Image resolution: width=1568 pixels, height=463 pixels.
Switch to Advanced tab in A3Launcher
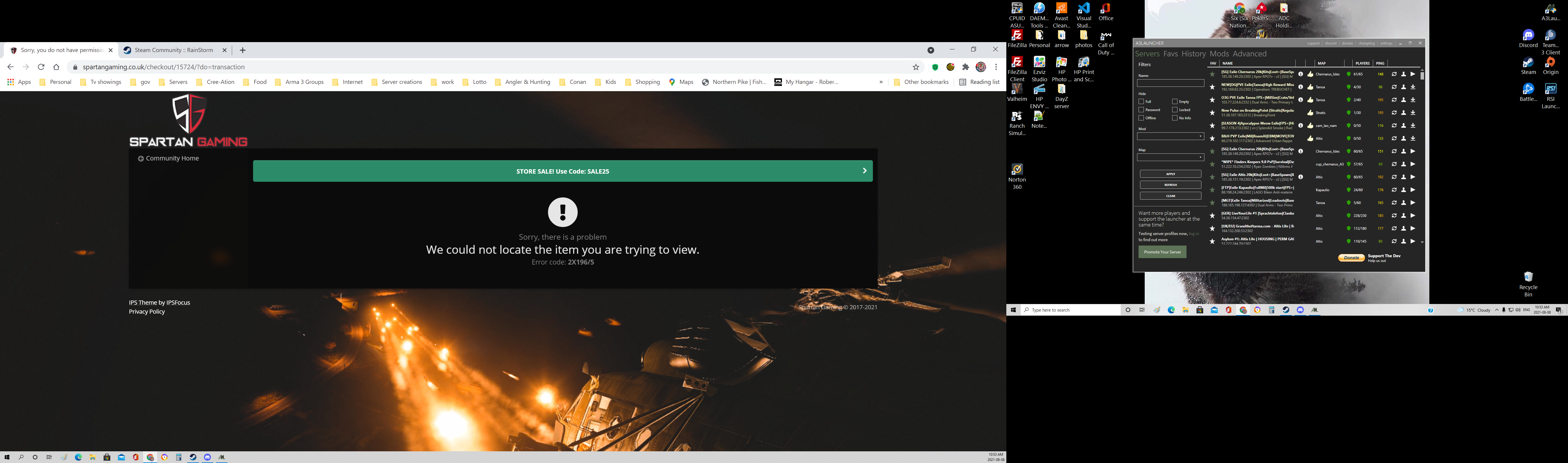1250,54
